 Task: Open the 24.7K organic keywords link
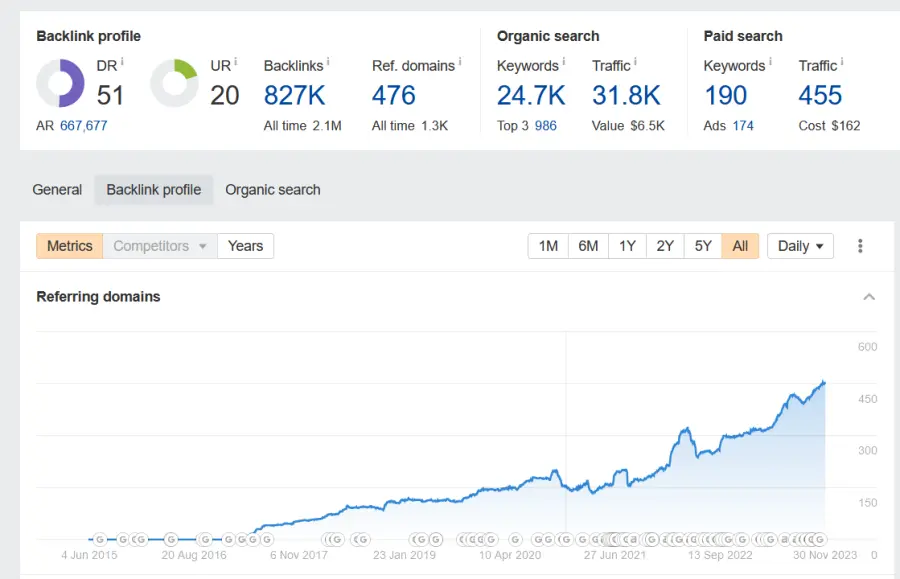point(531,96)
